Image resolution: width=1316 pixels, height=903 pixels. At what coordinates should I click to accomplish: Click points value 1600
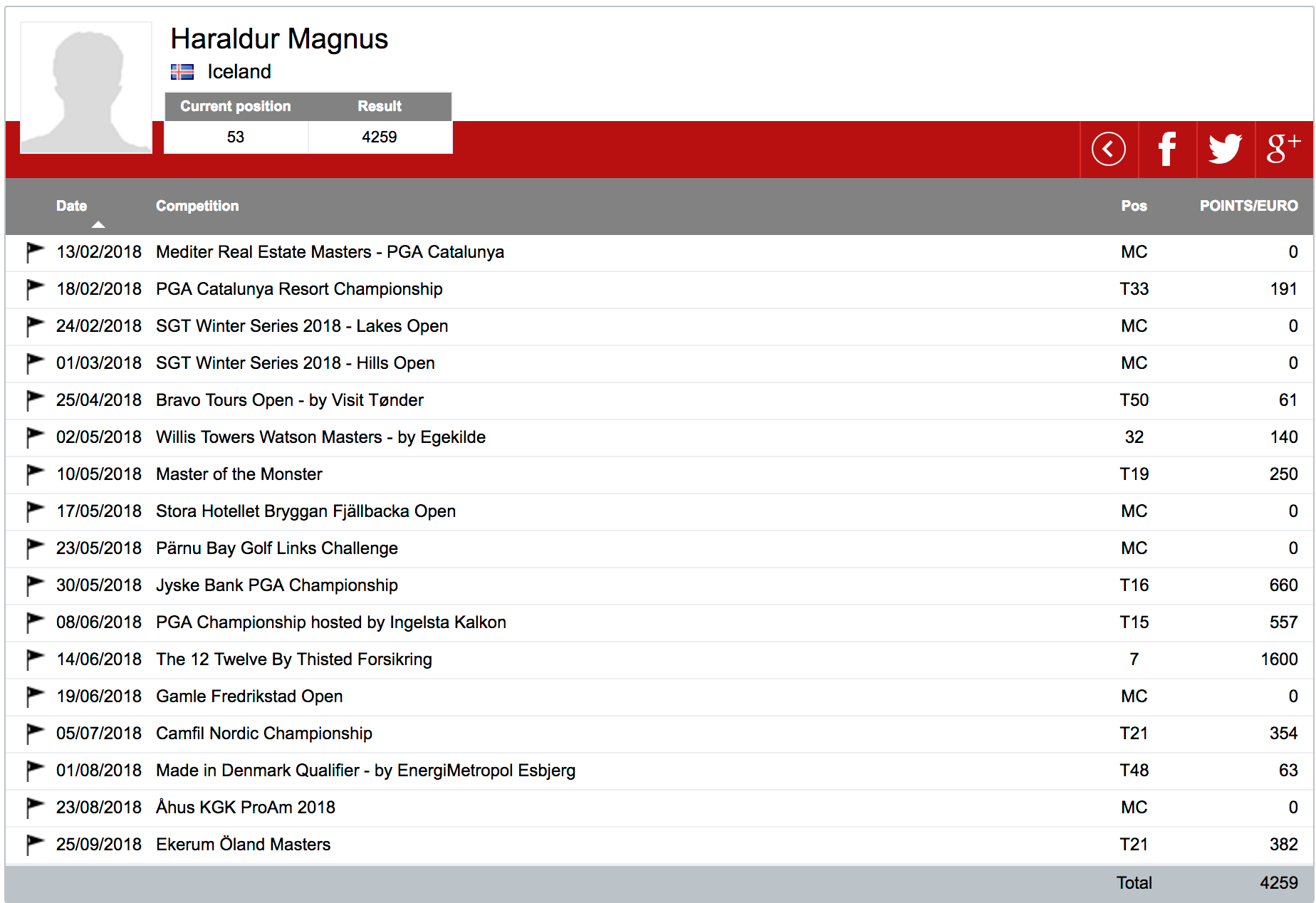point(1279,659)
